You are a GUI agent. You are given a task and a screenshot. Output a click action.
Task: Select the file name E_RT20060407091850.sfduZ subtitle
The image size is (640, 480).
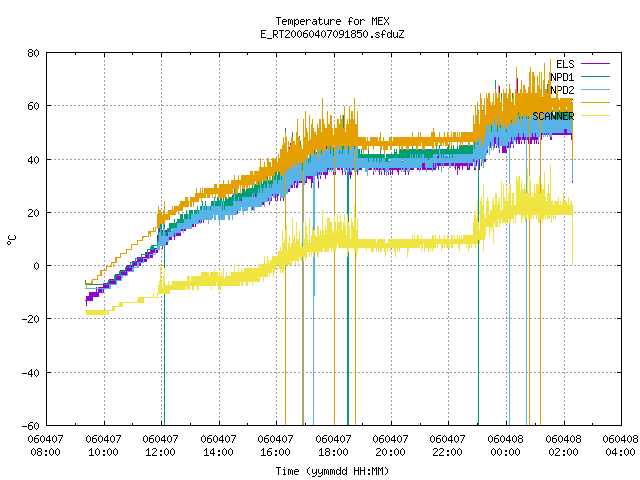pyautogui.click(x=332, y=34)
